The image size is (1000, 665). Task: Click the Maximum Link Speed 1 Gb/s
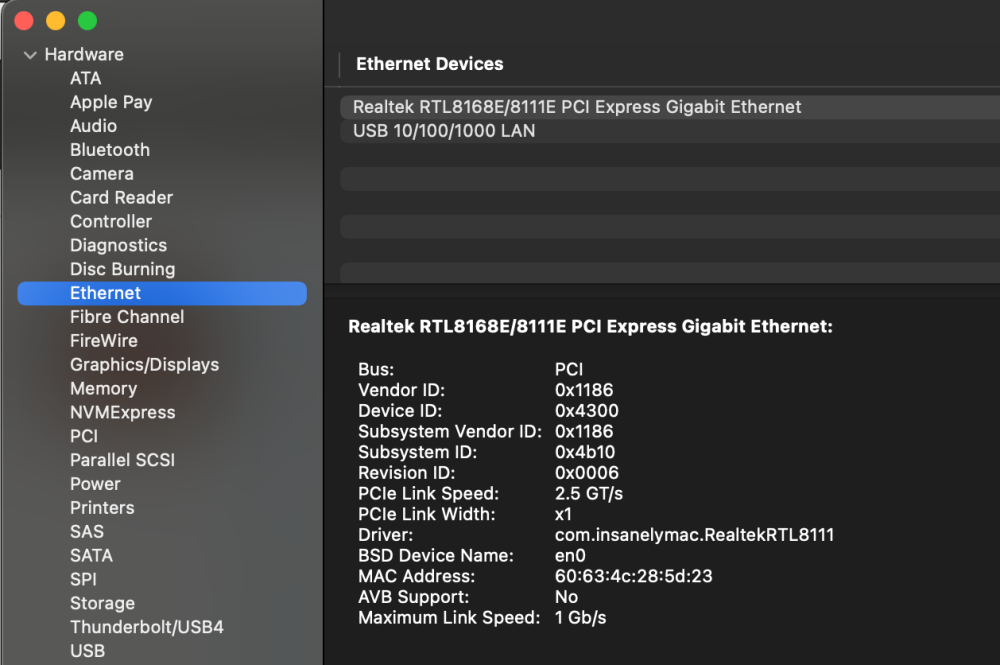tap(580, 618)
